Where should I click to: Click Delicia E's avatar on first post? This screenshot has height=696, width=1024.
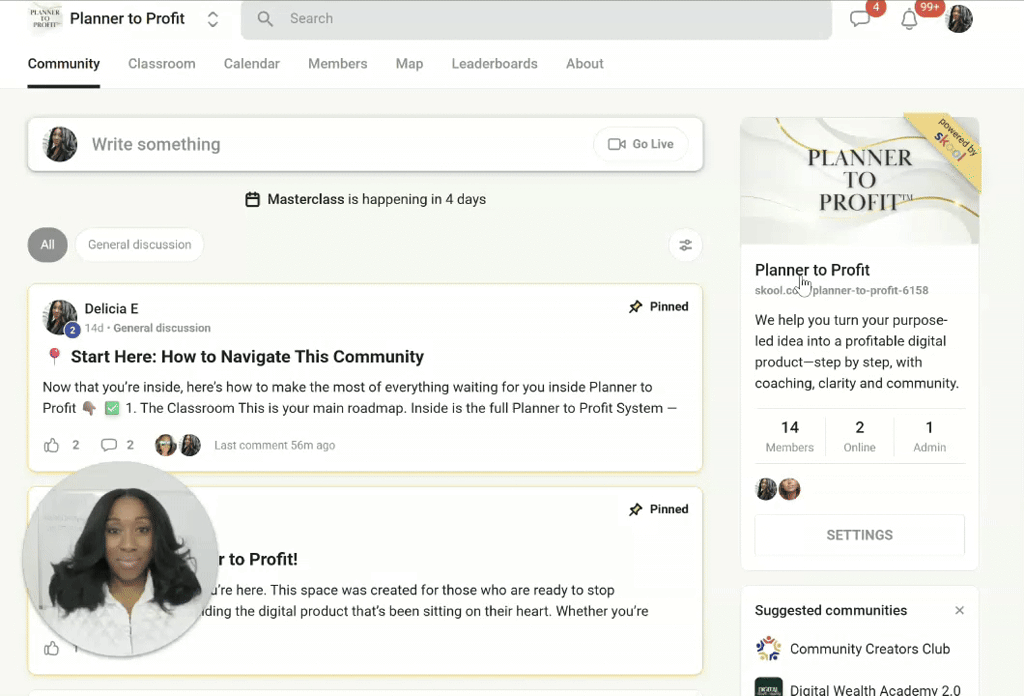(60, 317)
